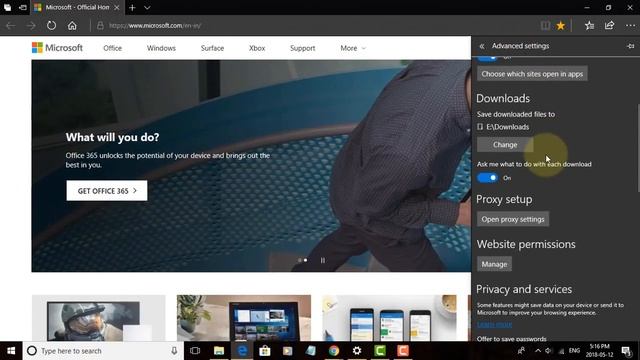Click the Edge taskbar icon
The width and height of the screenshot is (640, 360).
pos(242,351)
